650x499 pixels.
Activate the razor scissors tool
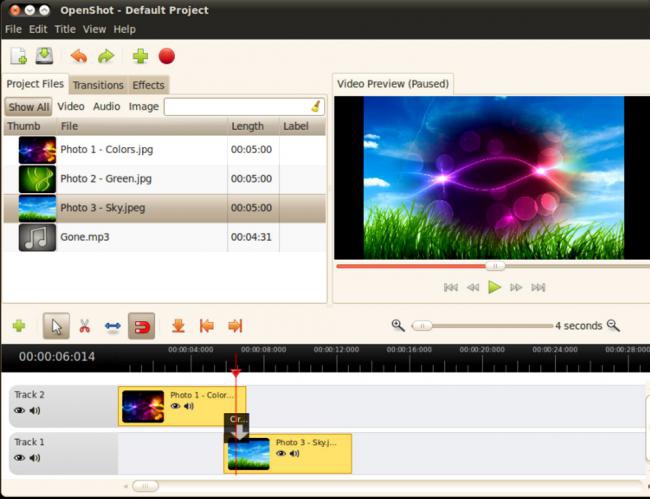(85, 326)
